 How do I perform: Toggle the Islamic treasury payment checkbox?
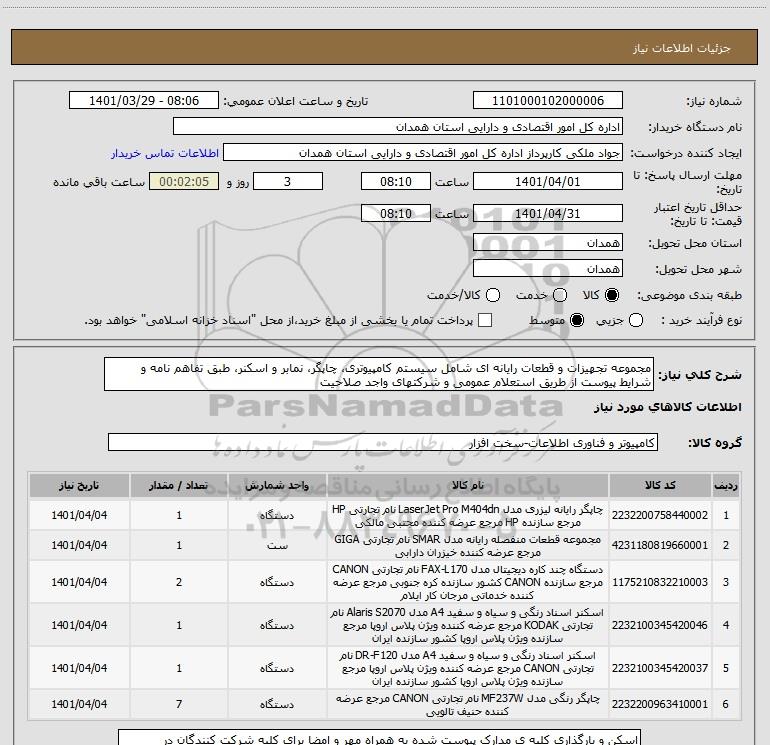pyautogui.click(x=485, y=320)
